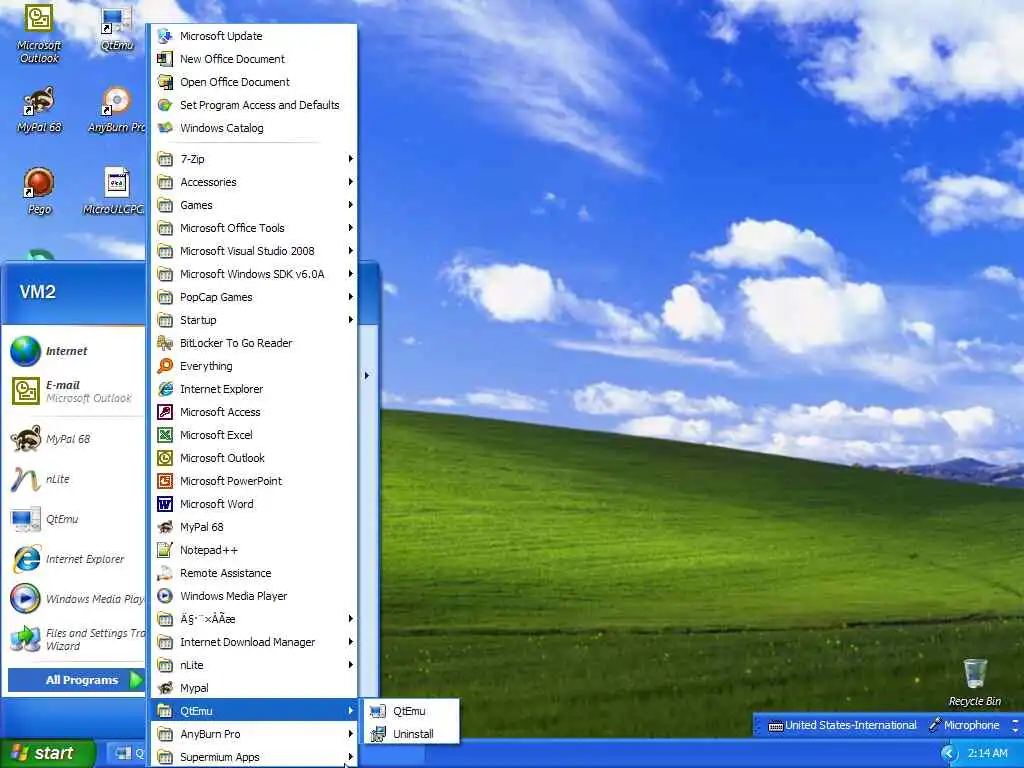Click MyPal 68 icon in Start menu left pane
The image size is (1024, 768).
(x=25, y=439)
